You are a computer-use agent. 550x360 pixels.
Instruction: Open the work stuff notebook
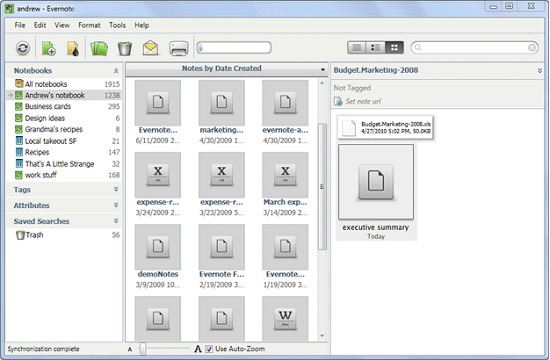pos(64,175)
